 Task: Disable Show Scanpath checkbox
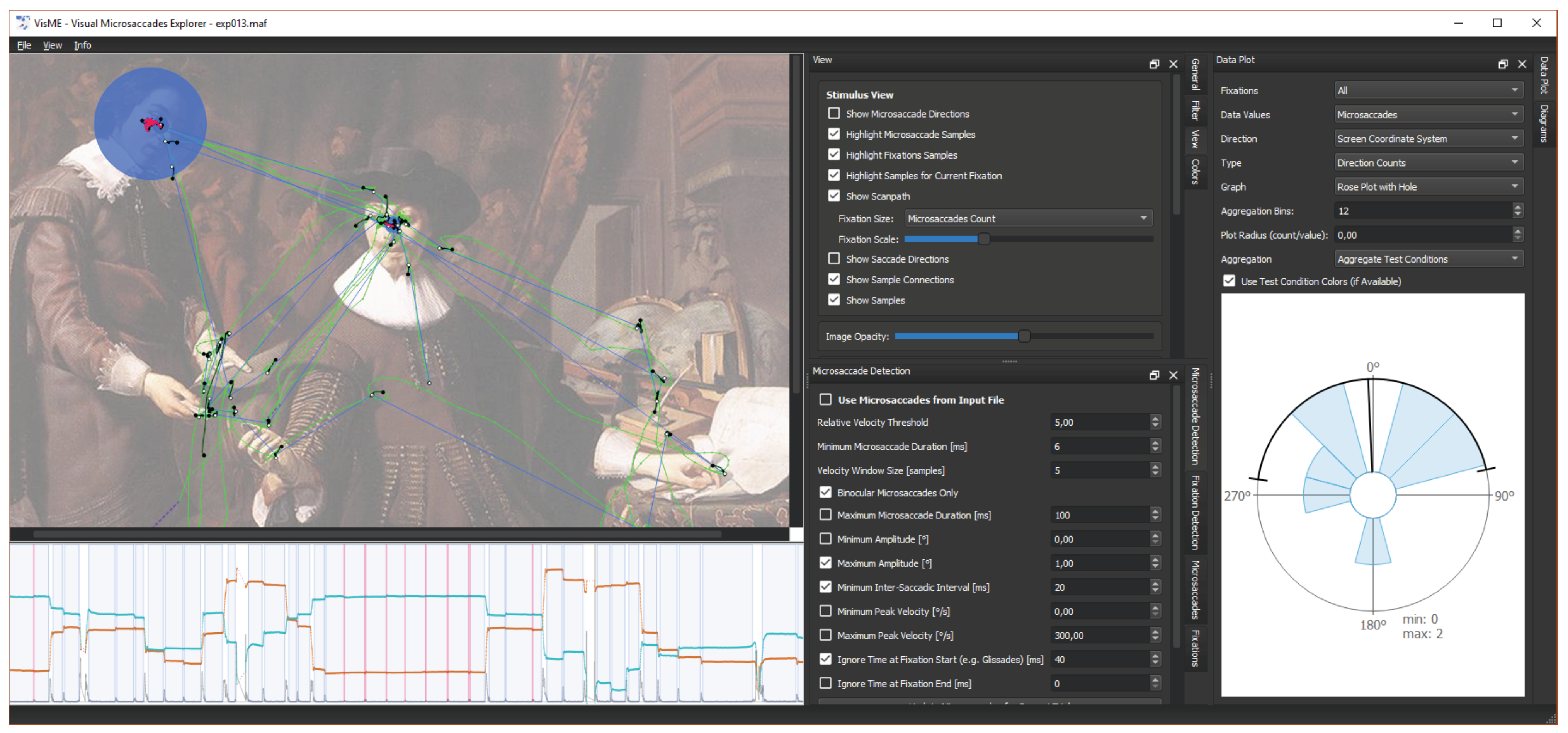(x=834, y=196)
